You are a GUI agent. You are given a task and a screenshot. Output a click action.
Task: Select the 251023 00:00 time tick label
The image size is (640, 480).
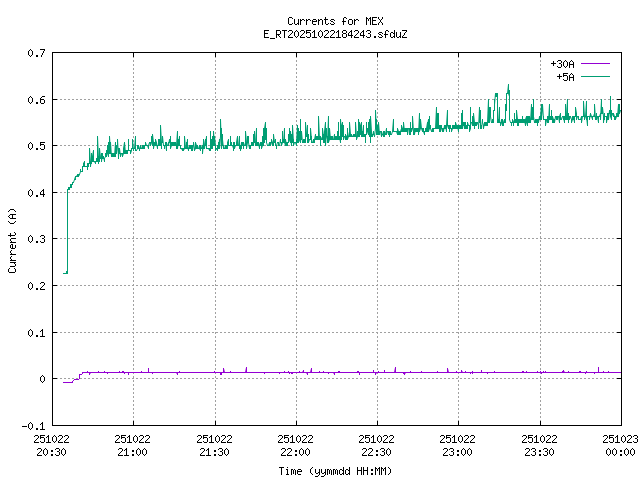[x=620, y=445]
